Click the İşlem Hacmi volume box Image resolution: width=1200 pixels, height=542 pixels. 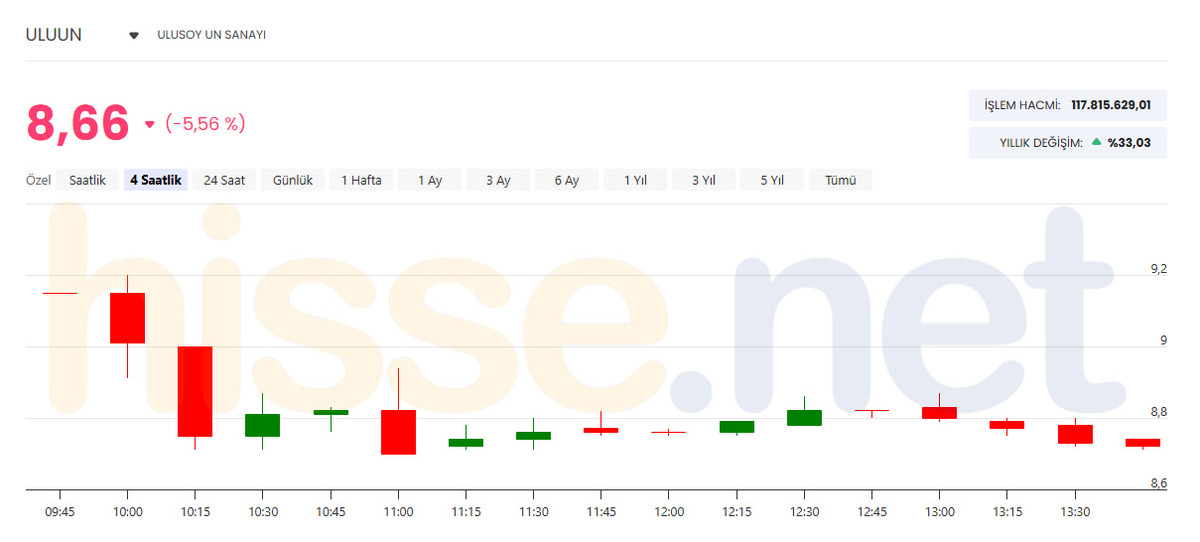click(x=1067, y=105)
